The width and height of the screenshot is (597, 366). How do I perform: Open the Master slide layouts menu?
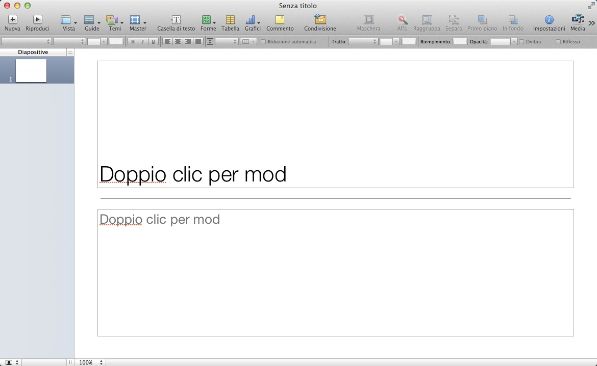tap(137, 22)
